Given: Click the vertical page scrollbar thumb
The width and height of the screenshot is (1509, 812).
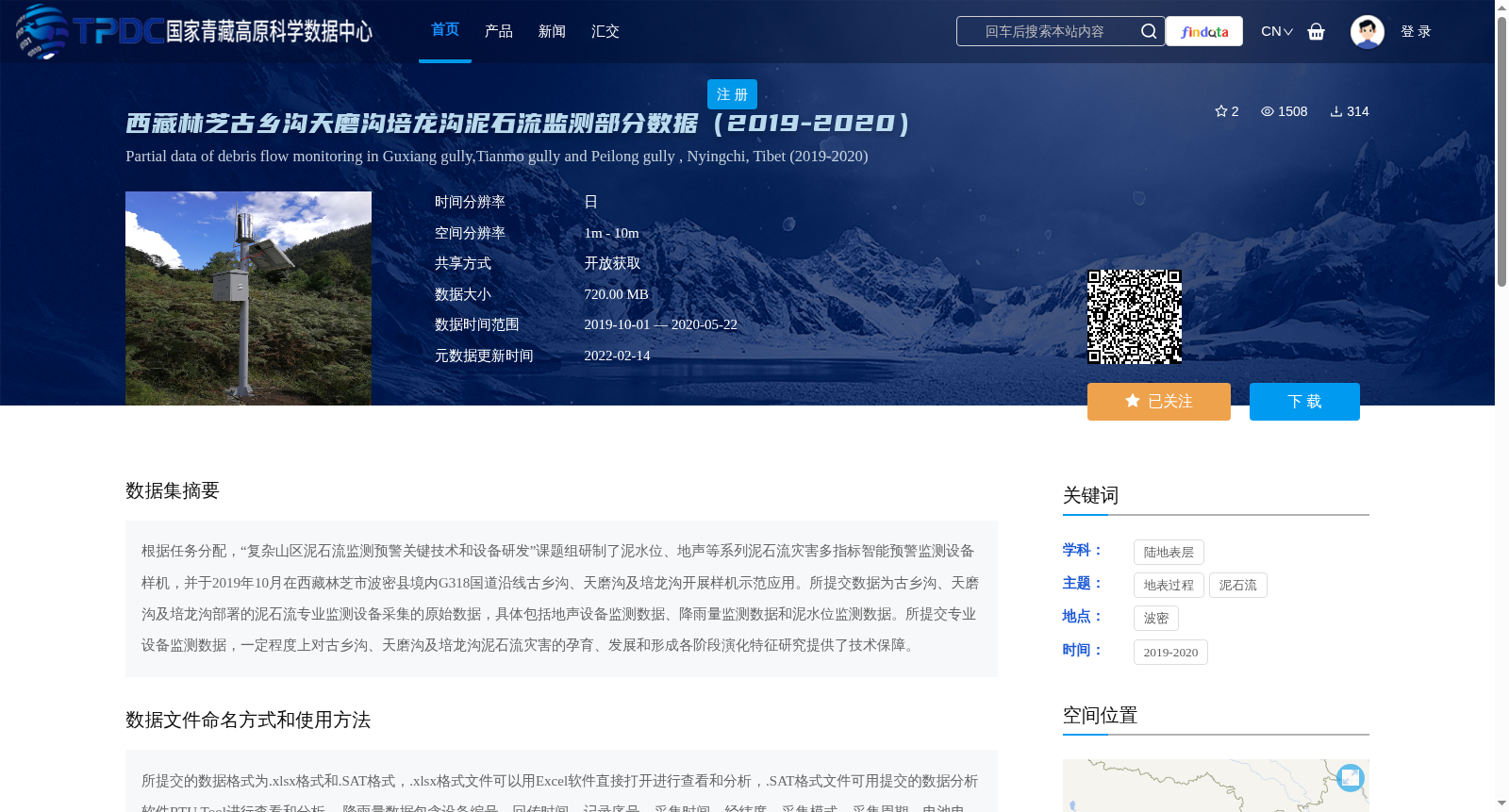Looking at the screenshot, I should coord(1501,151).
